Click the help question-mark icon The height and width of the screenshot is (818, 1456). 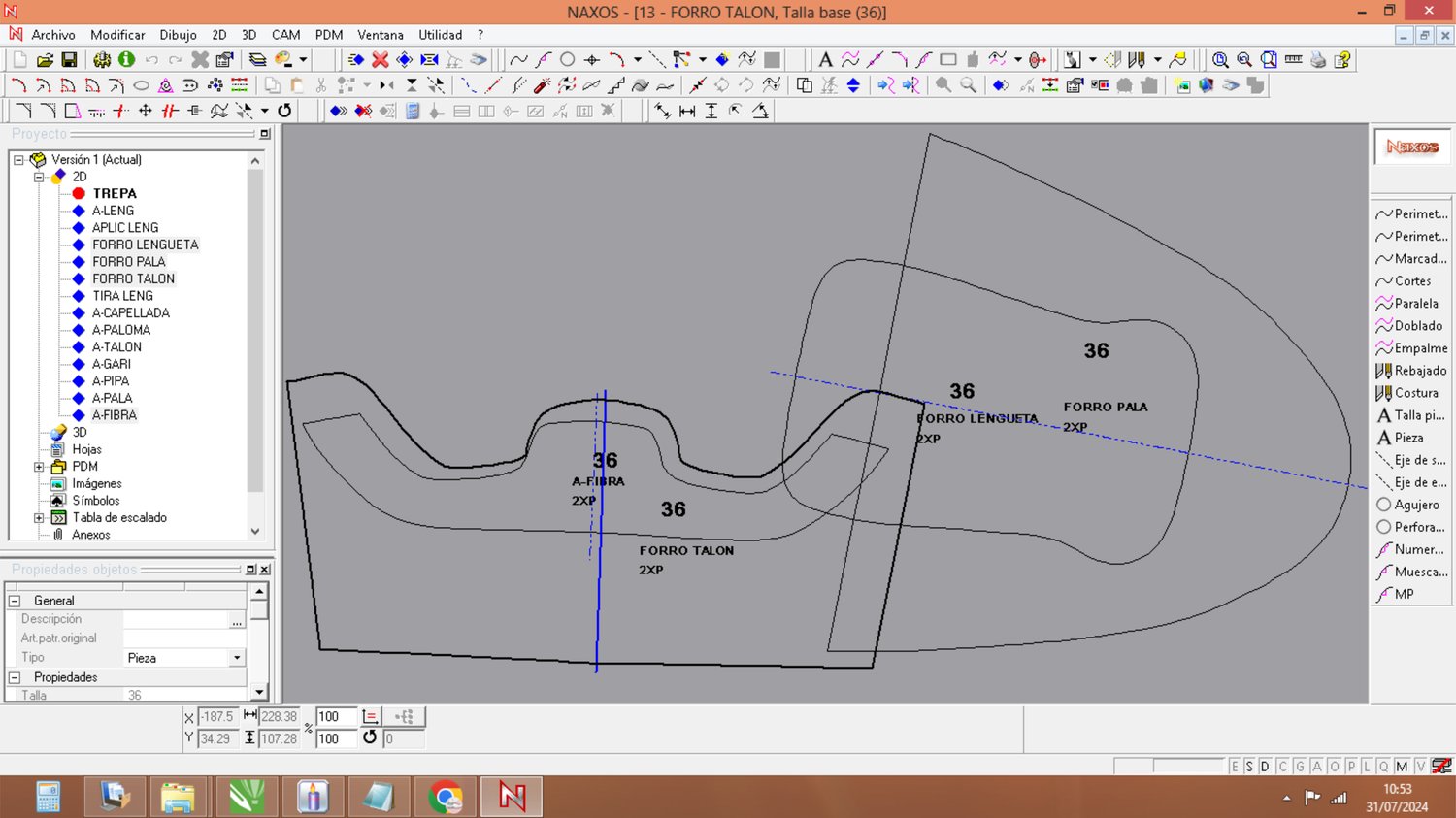click(x=1342, y=60)
